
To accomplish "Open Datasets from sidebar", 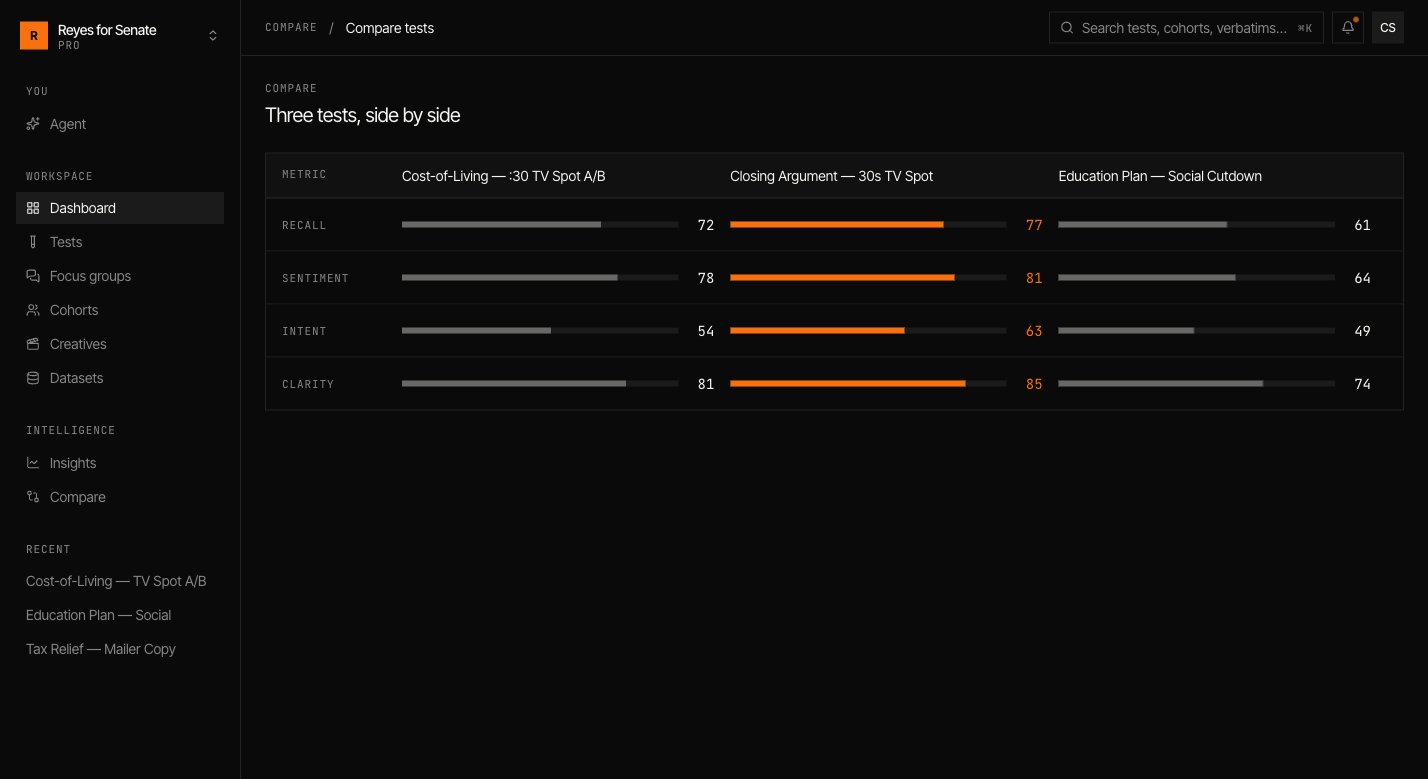I will pos(120,378).
